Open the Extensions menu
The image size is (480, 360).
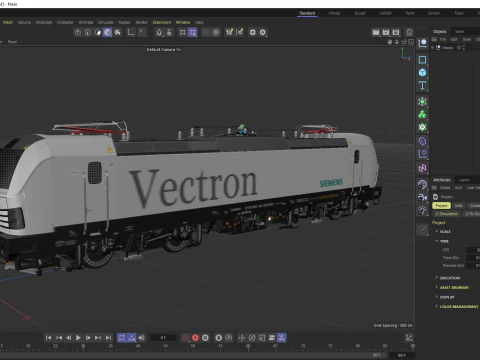click(162, 22)
